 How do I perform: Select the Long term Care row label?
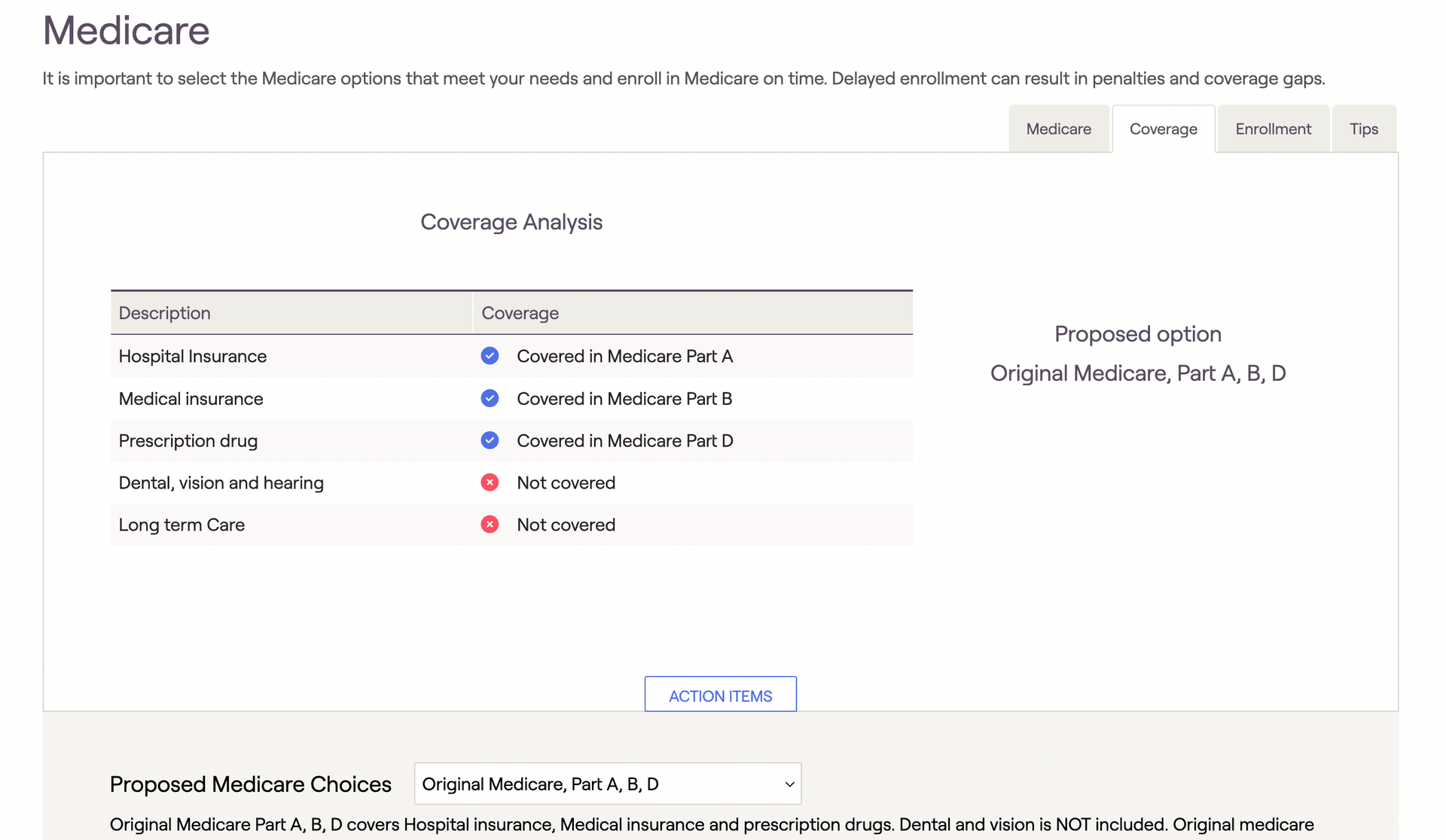coord(182,525)
